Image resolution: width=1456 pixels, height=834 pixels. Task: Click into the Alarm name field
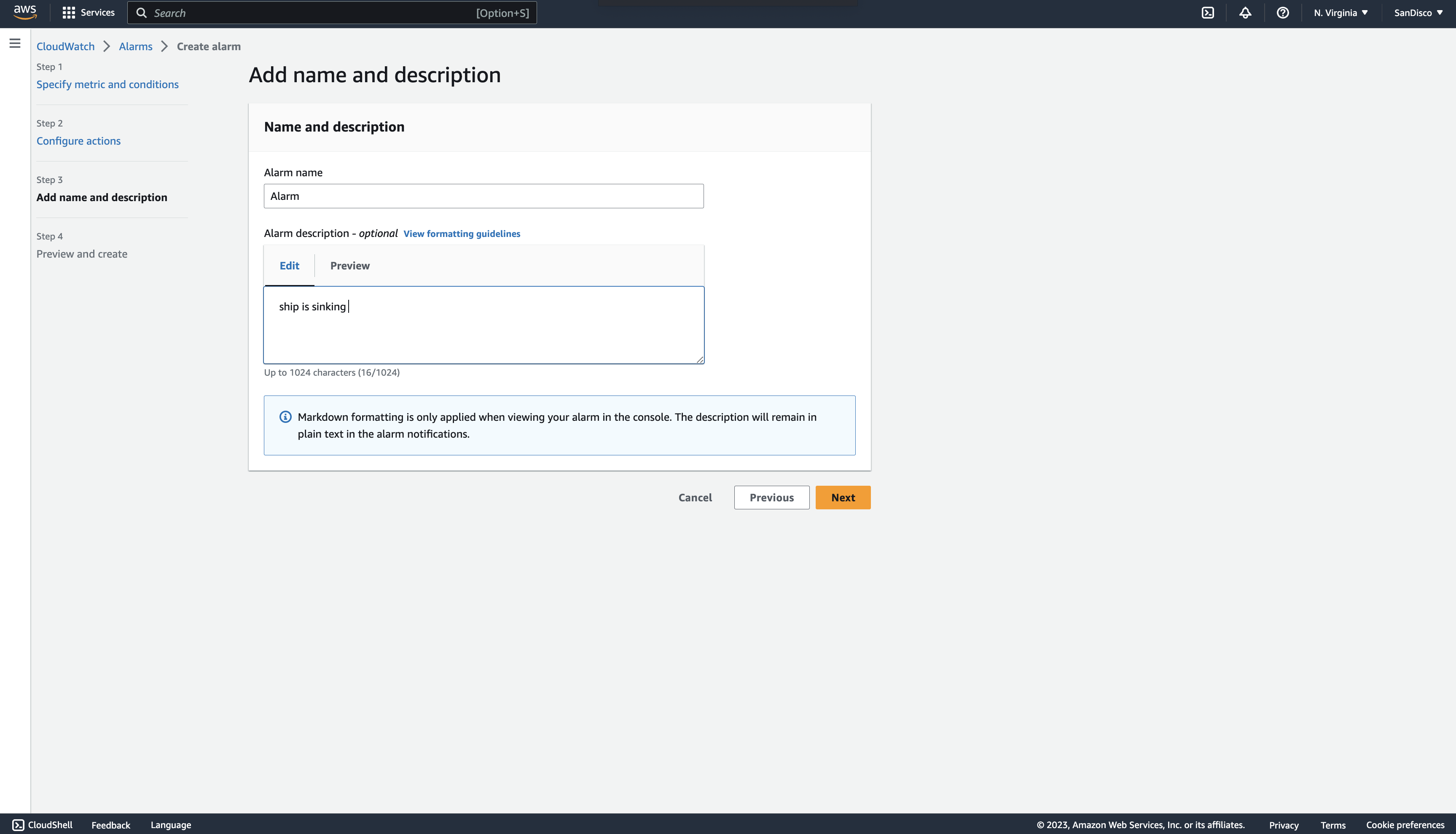point(483,196)
